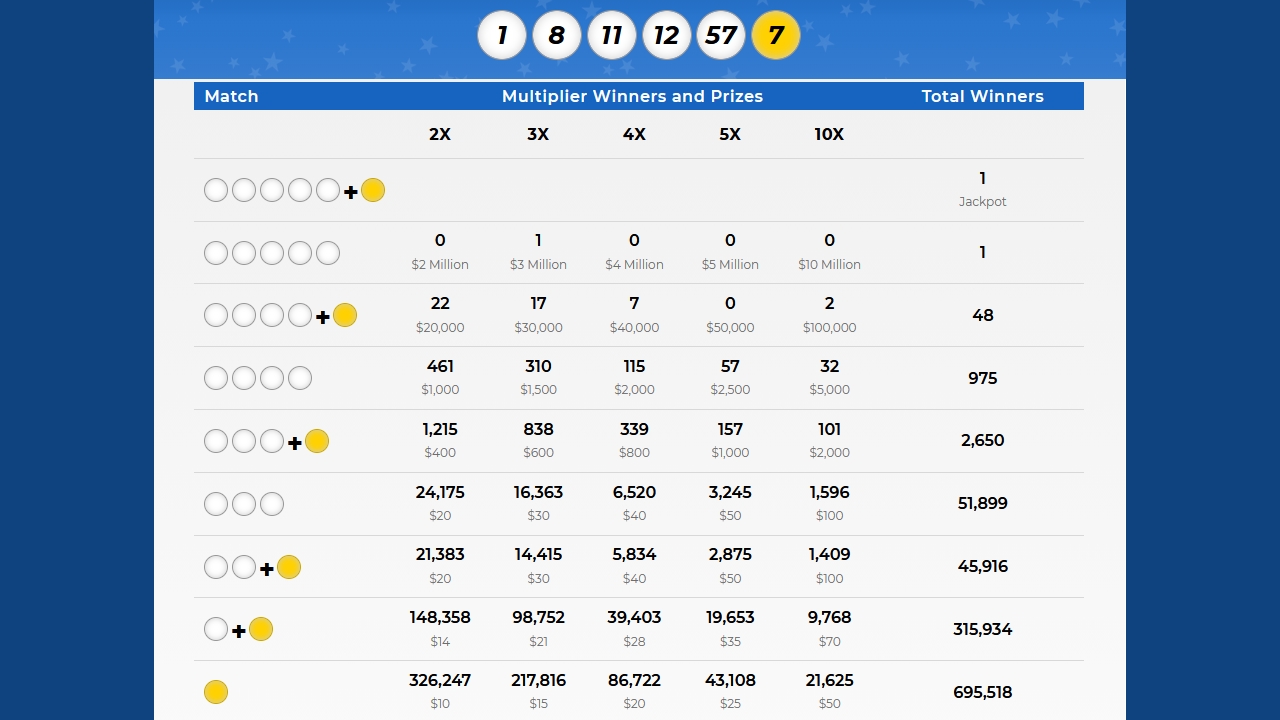Select the 51,899 total winners figure
The image size is (1280, 720).
pyautogui.click(x=982, y=503)
